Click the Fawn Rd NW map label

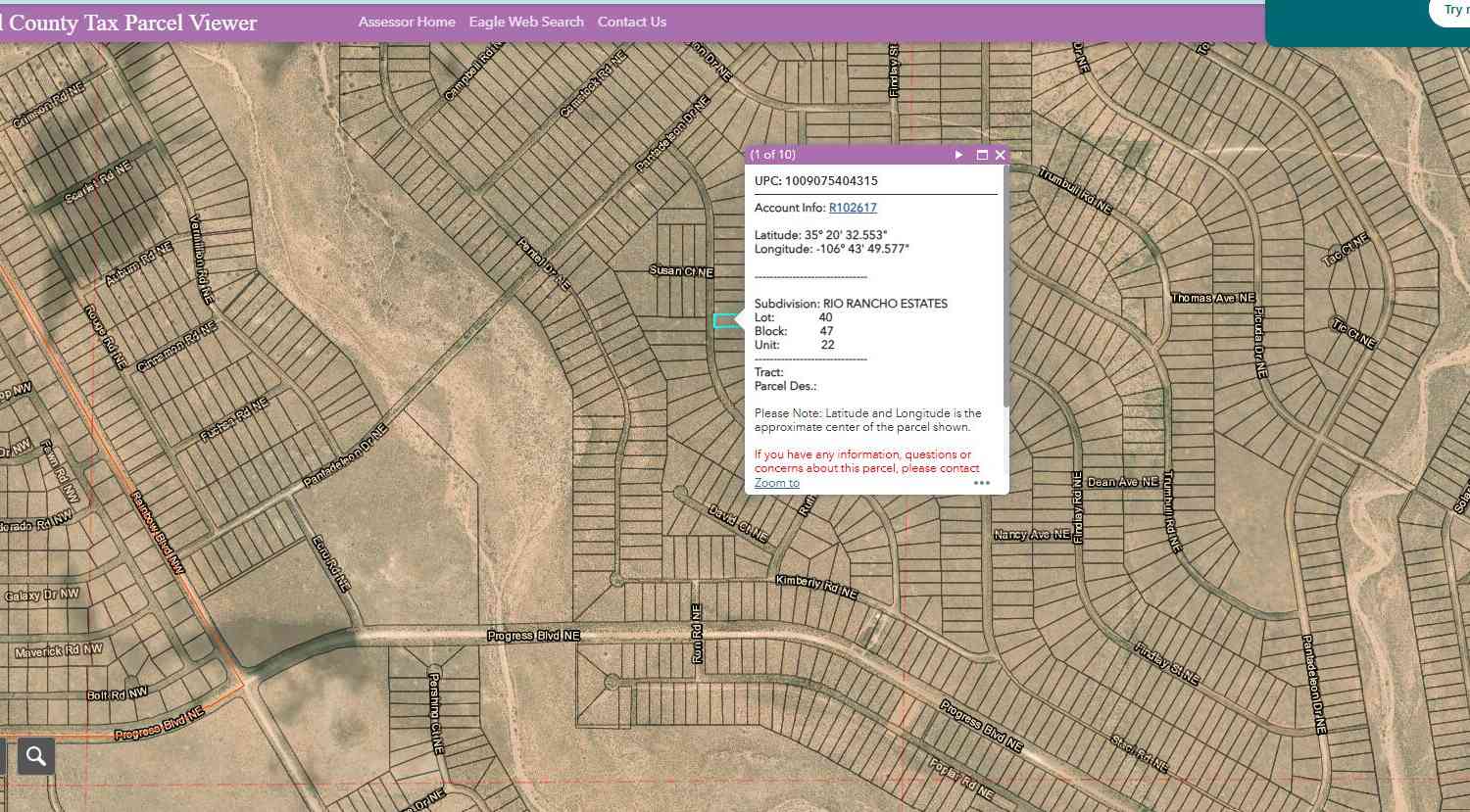[59, 472]
